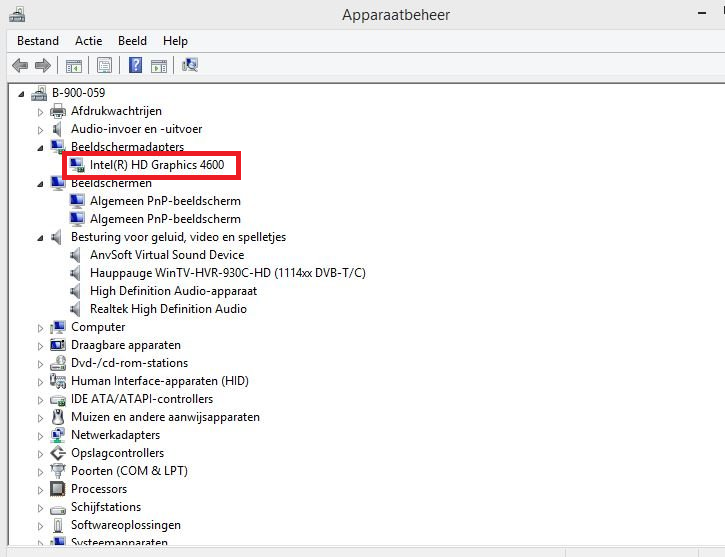This screenshot has height=557, width=725.
Task: Click the disc drive icon beside Dvd-/cd-rom-stations
Action: click(x=58, y=363)
